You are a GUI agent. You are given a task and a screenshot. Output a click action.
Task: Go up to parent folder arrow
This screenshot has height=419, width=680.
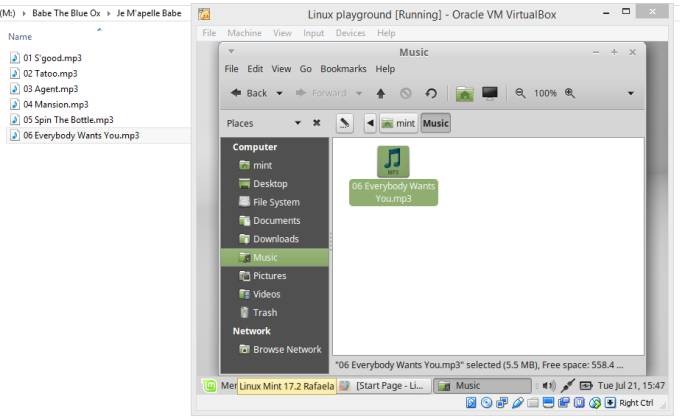click(x=381, y=93)
